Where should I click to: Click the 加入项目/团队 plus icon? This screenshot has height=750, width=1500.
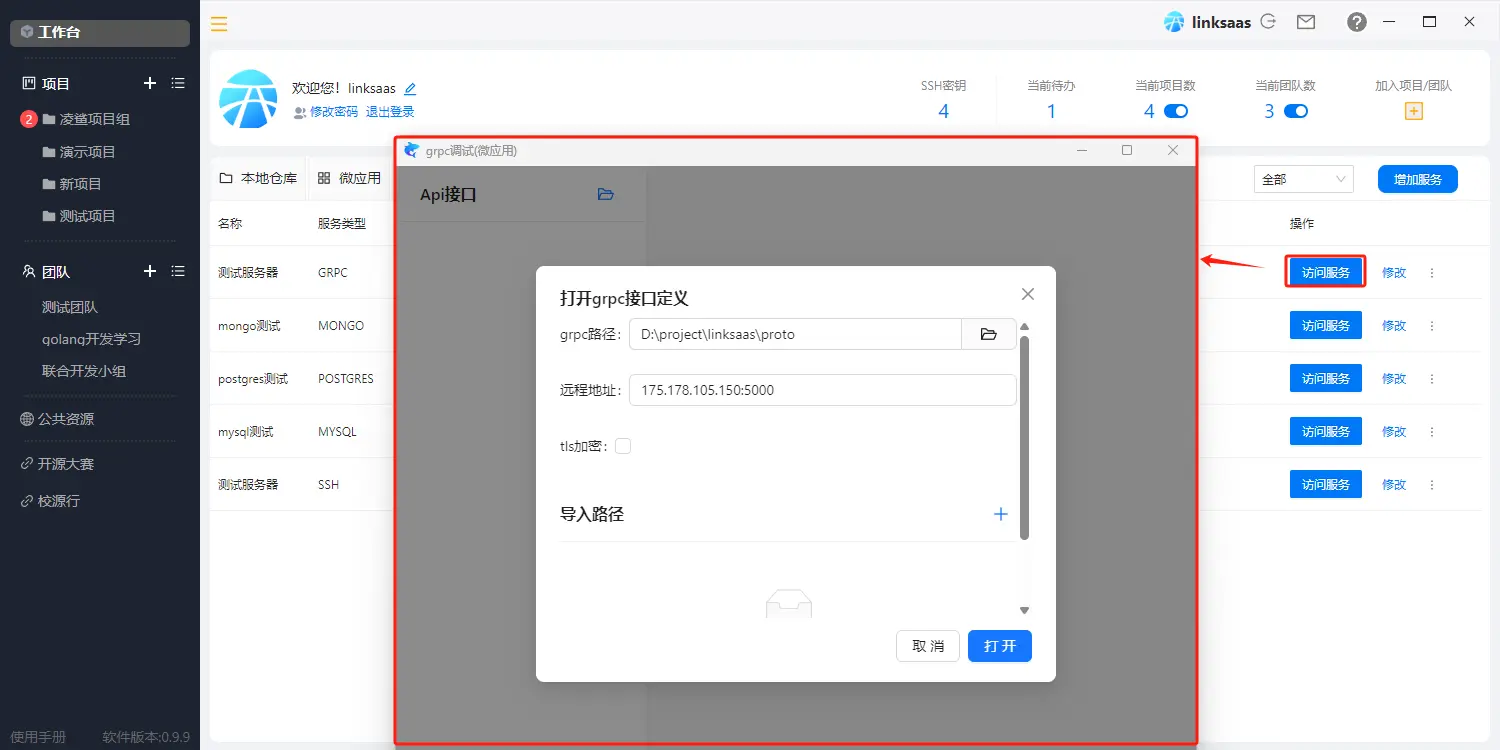point(1414,111)
